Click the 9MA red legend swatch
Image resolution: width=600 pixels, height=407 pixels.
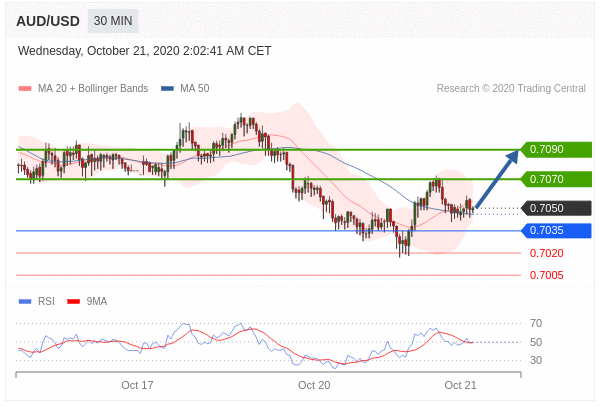click(73, 302)
